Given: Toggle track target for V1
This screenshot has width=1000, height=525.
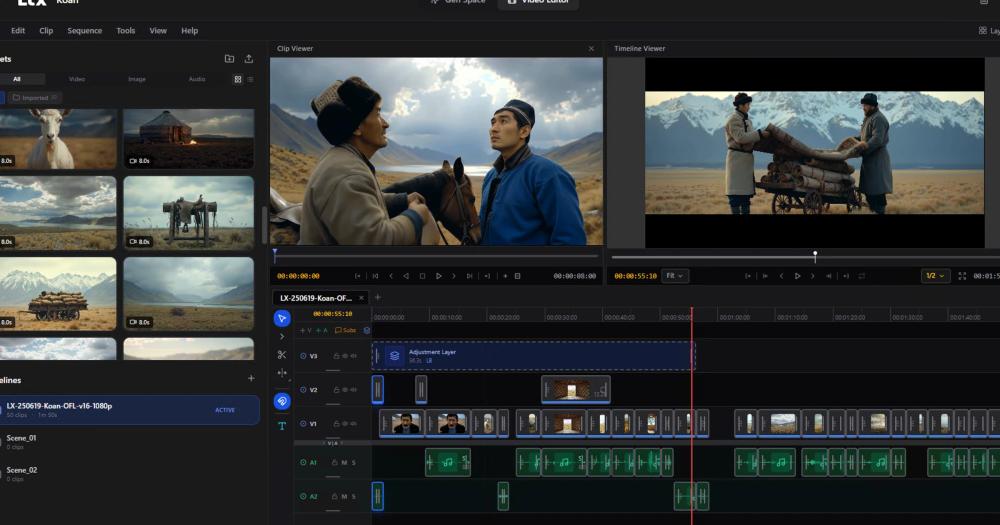Looking at the screenshot, I should [x=304, y=424].
